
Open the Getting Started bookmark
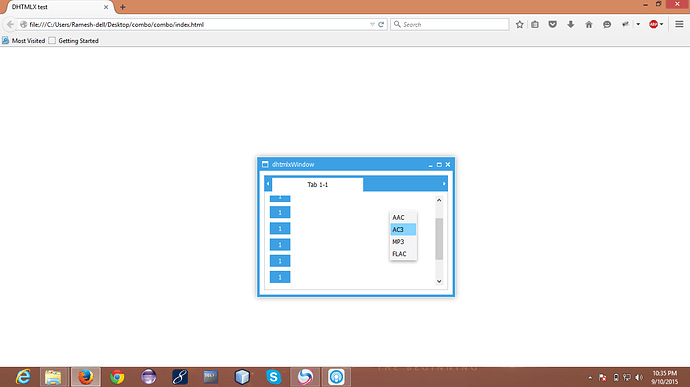[x=73, y=41]
